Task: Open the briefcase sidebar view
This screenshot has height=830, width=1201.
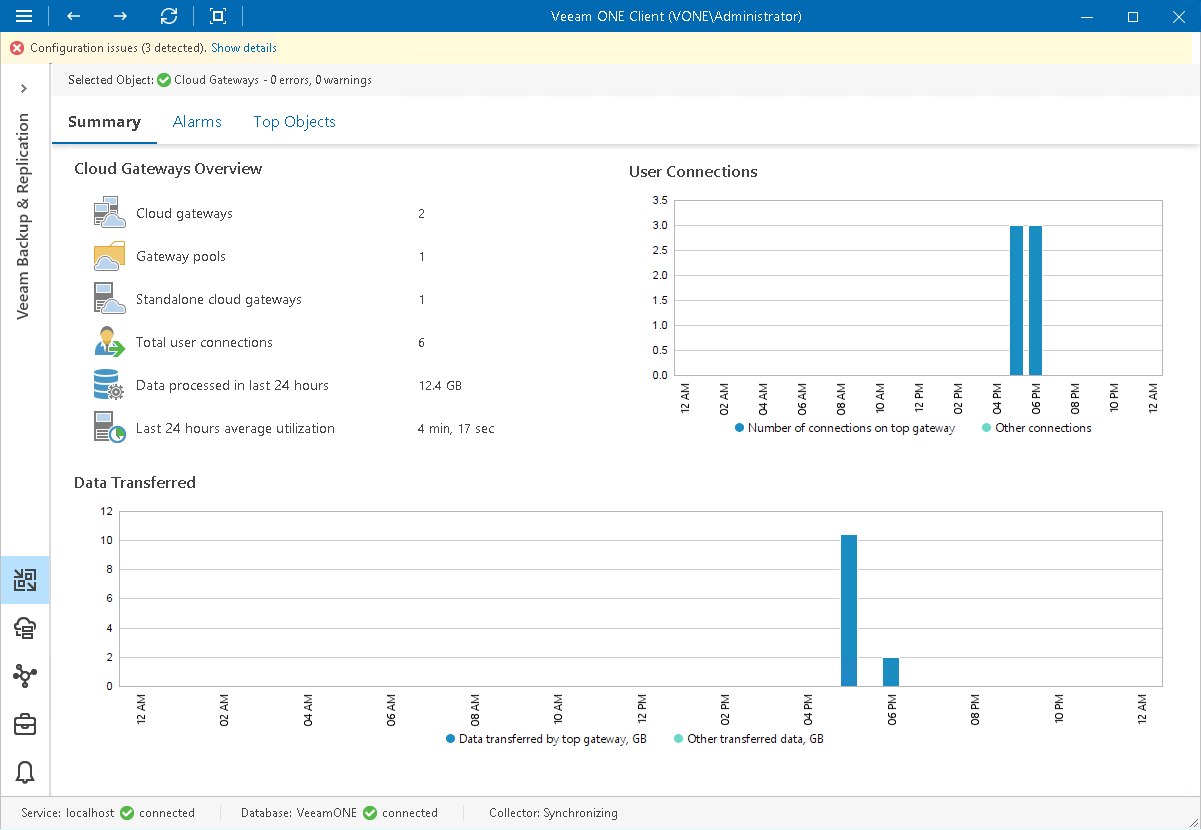Action: point(25,724)
